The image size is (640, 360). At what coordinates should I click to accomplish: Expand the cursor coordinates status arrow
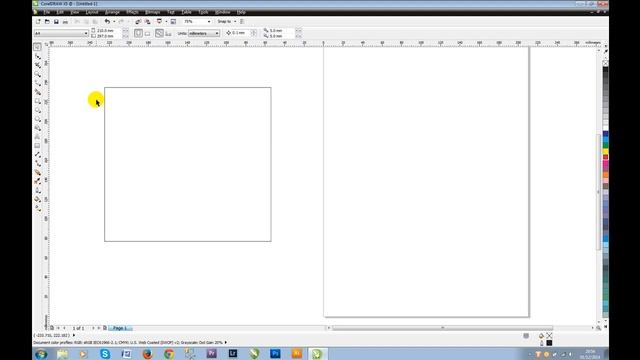74,335
